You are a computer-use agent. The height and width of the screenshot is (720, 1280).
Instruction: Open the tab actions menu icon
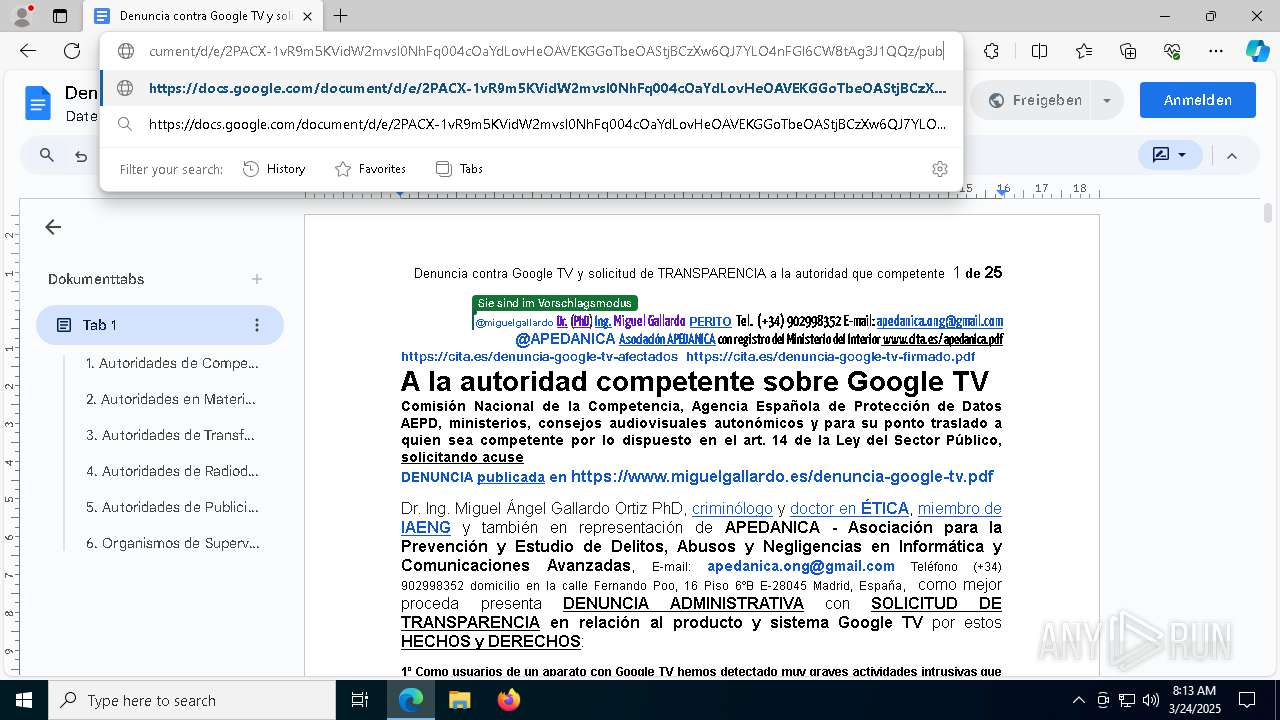[x=60, y=16]
